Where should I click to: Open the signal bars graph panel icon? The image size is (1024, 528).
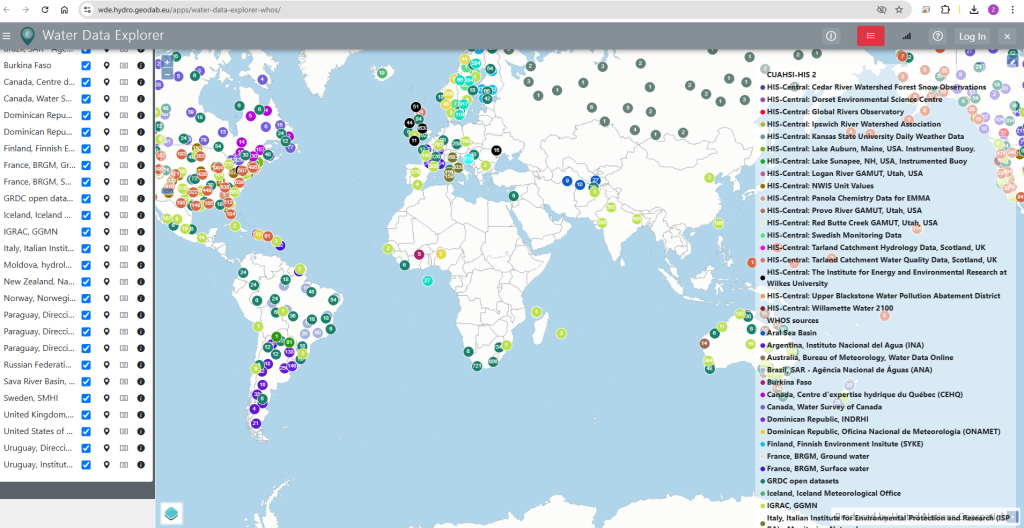pyautogui.click(x=907, y=36)
